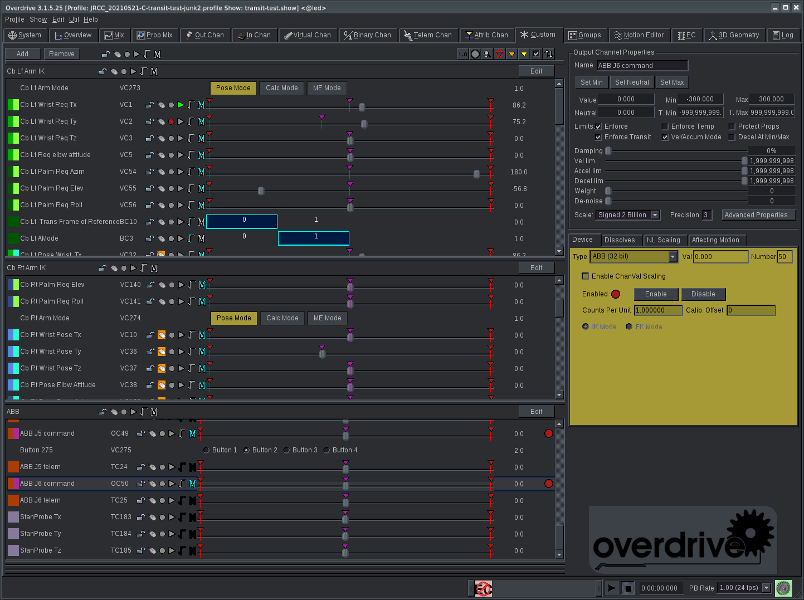Screen dimensions: 804x600
Task: Click the green status icon beside PB Rate
Action: coord(783,588)
